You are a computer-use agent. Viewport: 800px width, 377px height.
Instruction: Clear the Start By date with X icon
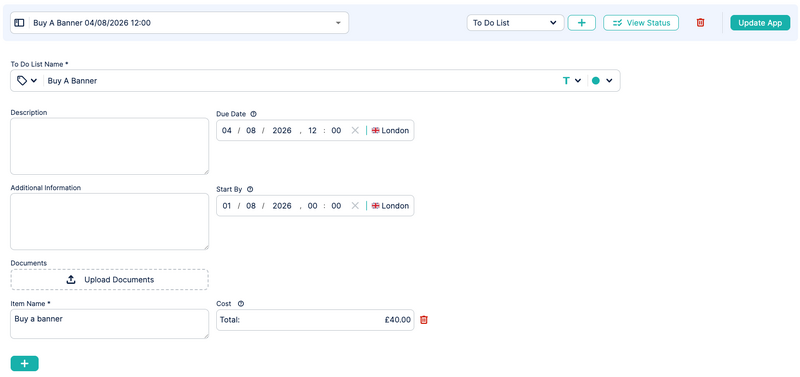[355, 206]
